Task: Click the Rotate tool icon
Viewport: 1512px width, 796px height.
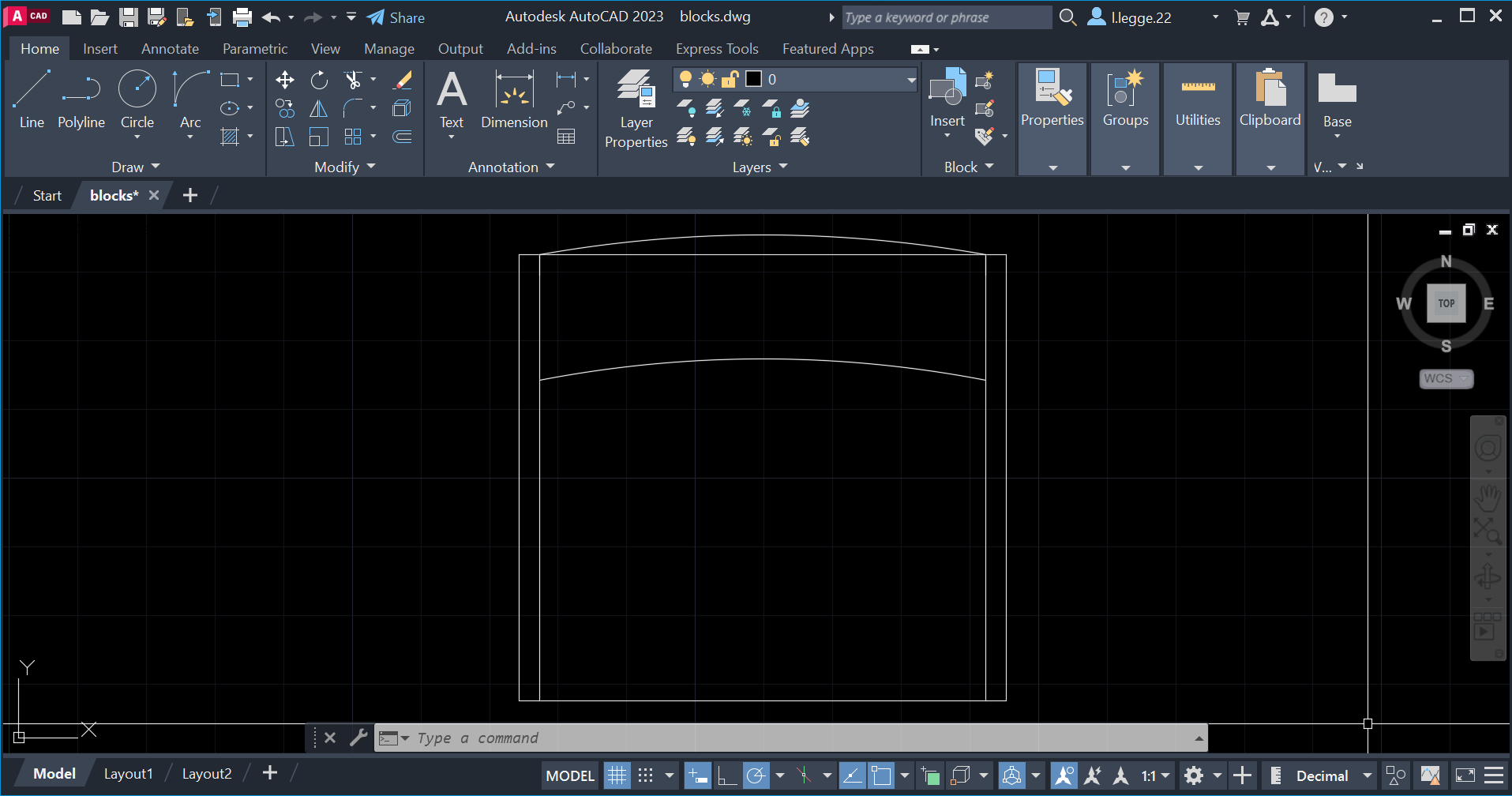Action: (x=319, y=80)
